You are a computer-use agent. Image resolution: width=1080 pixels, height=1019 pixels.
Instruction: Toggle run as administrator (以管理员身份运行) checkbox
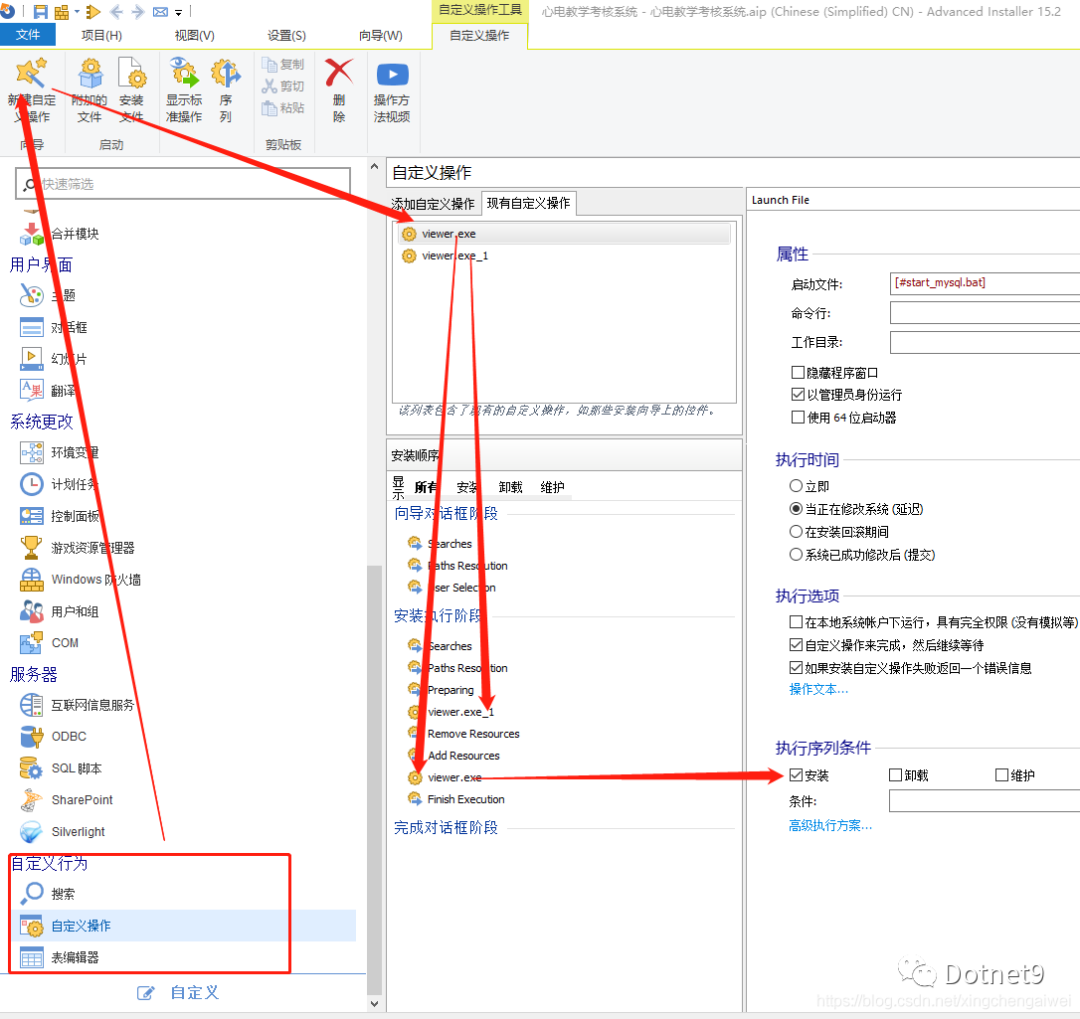coord(798,395)
